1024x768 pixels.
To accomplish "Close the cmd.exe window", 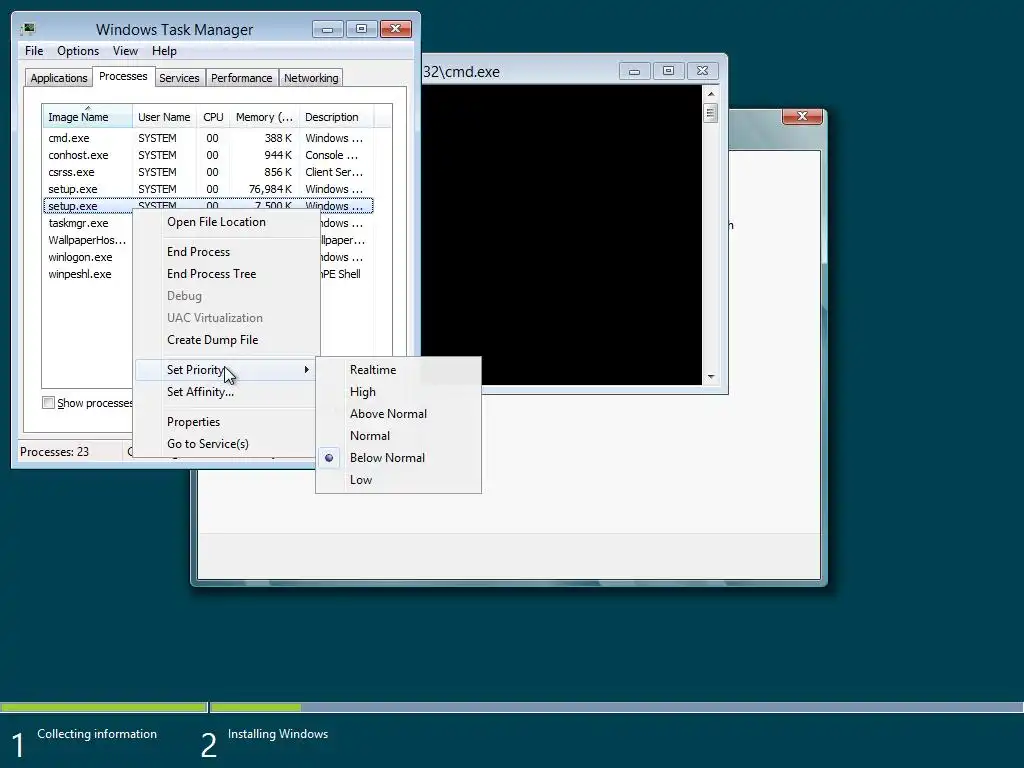I will click(x=702, y=71).
